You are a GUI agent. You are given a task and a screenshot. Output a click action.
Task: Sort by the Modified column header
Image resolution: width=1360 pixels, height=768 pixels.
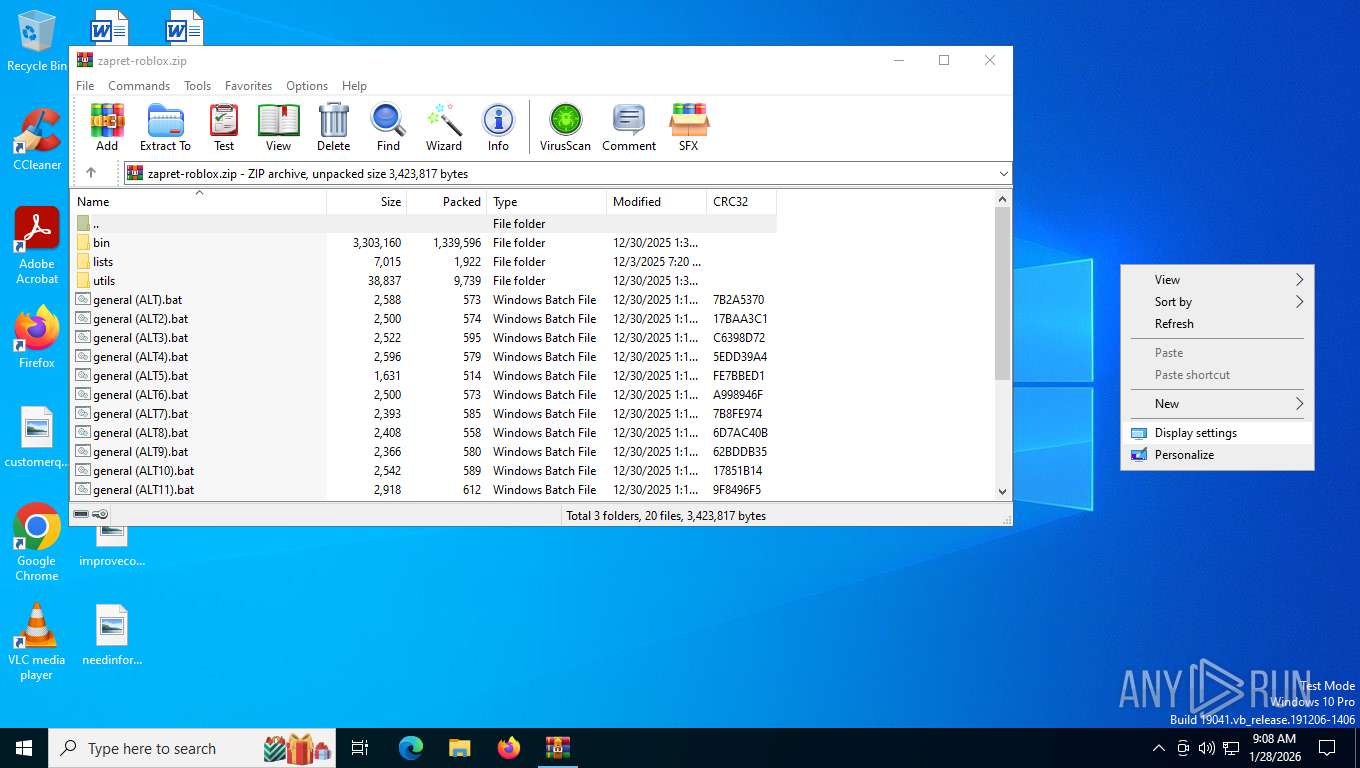click(x=656, y=202)
